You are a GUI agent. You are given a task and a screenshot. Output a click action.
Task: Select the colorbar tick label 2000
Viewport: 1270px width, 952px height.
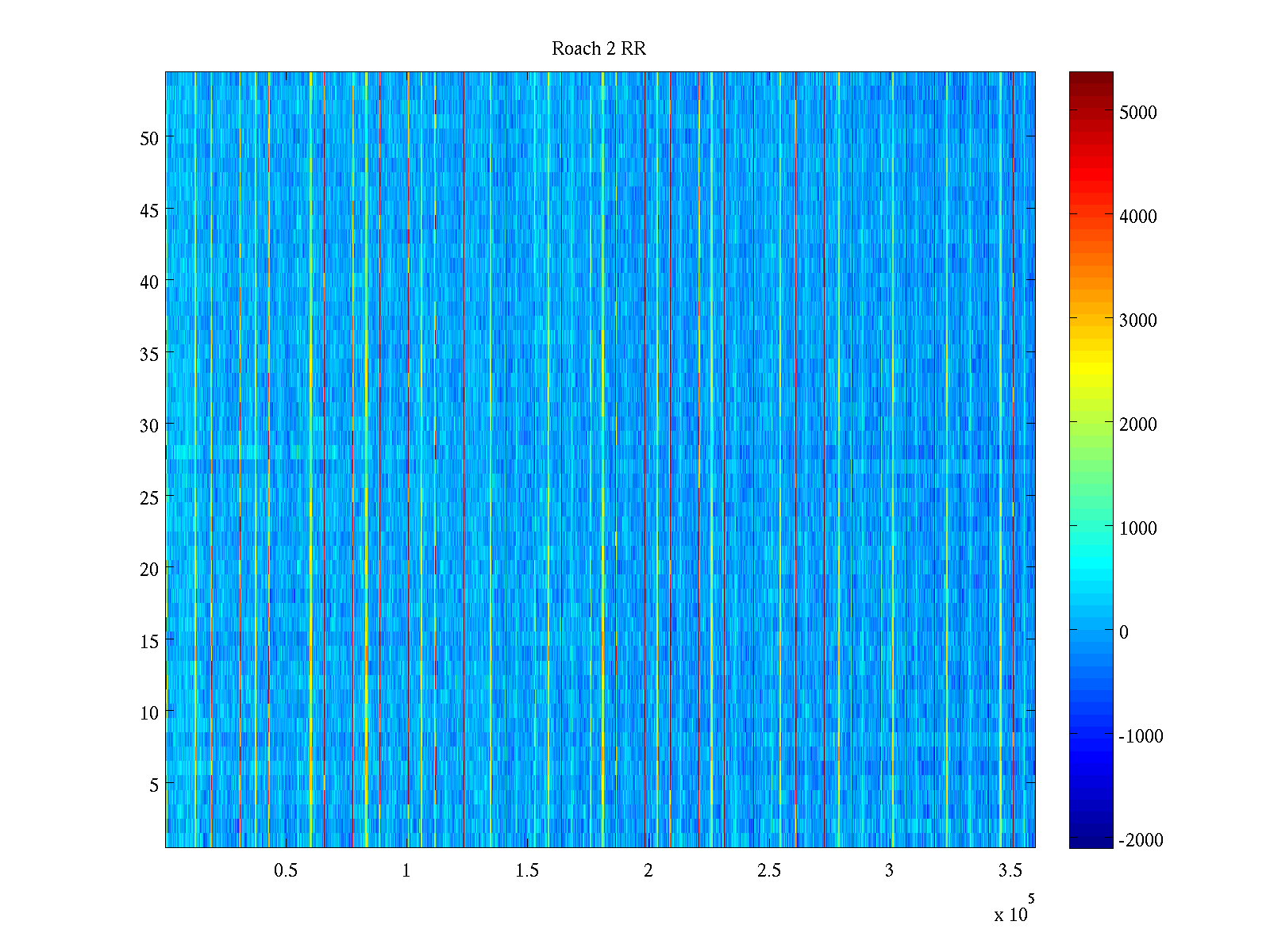pyautogui.click(x=1137, y=424)
